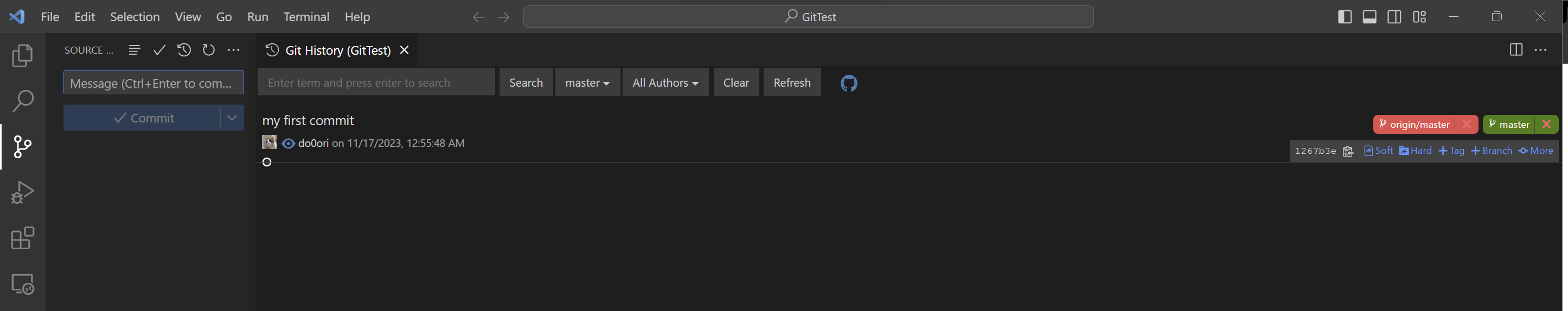This screenshot has height=311, width=1568.
Task: Create a Branch from this commit
Action: [x=1492, y=151]
